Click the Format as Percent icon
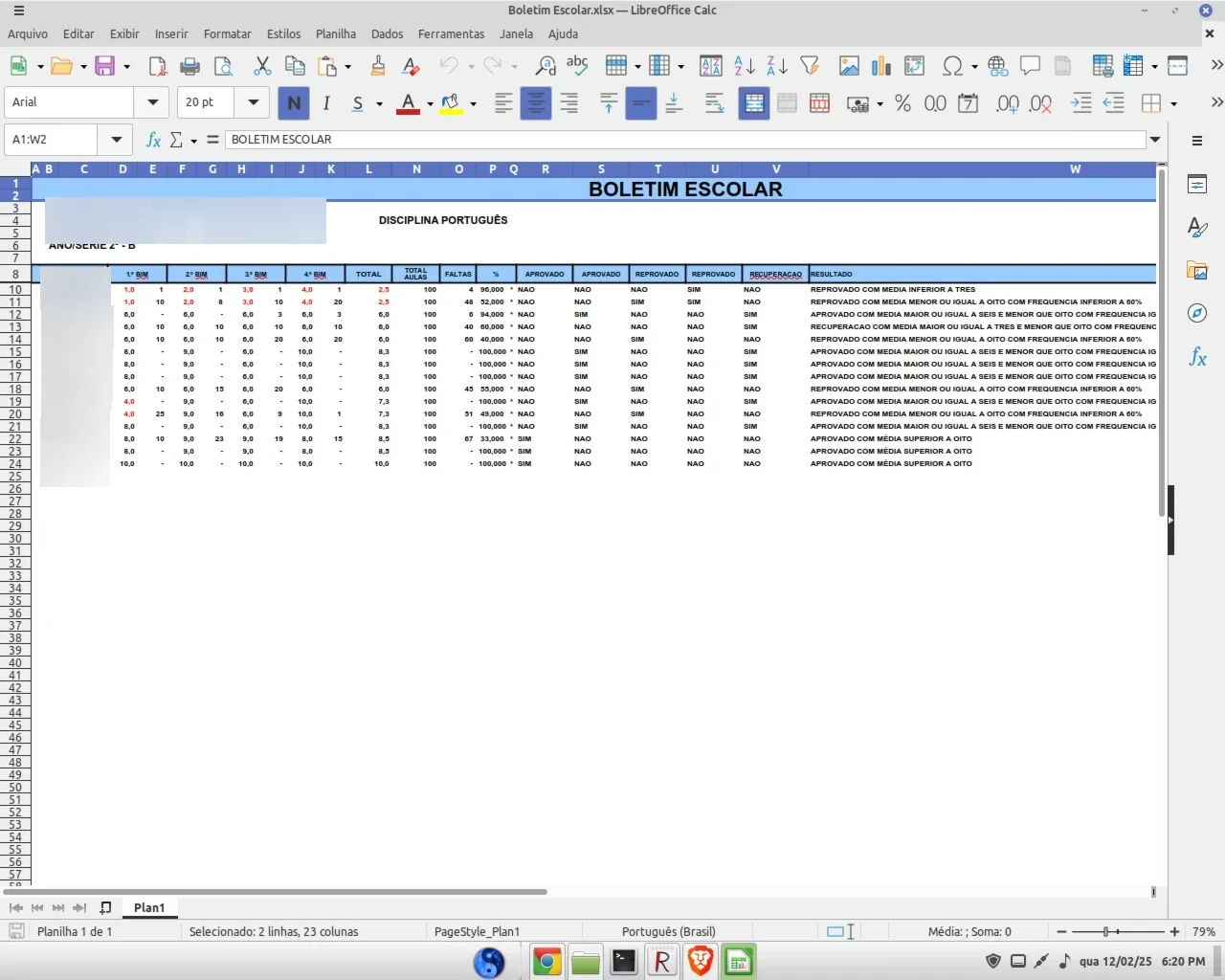1225x980 pixels. [x=902, y=102]
